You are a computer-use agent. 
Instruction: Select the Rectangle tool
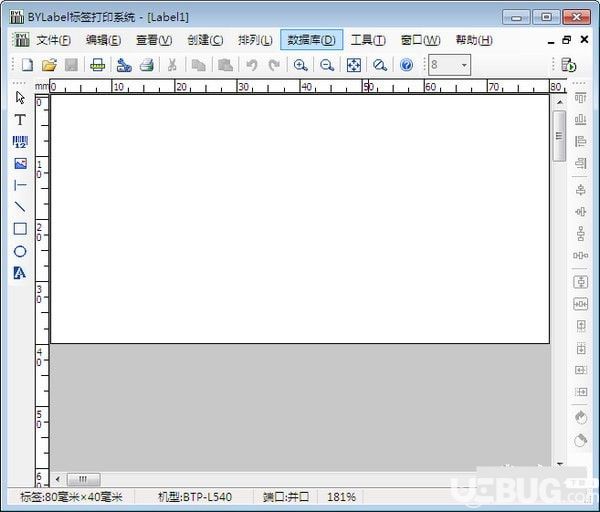pyautogui.click(x=20, y=229)
